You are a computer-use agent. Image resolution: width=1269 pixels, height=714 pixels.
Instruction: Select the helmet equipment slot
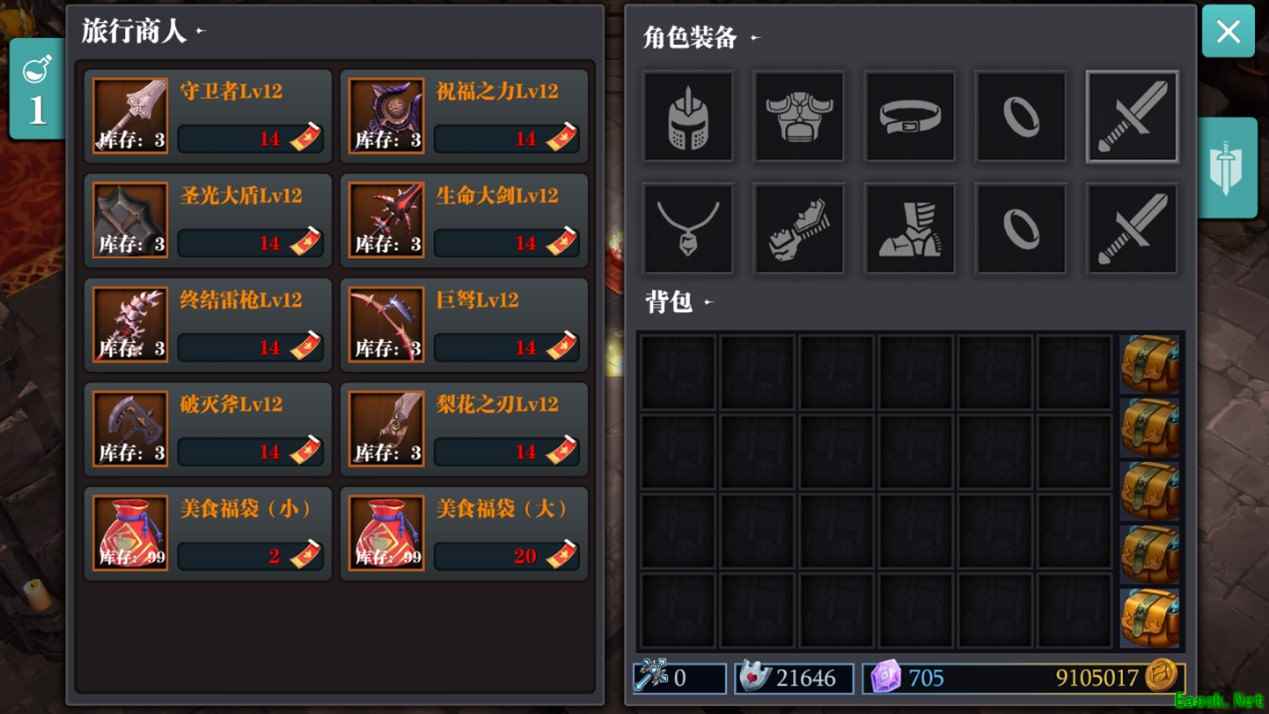click(x=688, y=116)
